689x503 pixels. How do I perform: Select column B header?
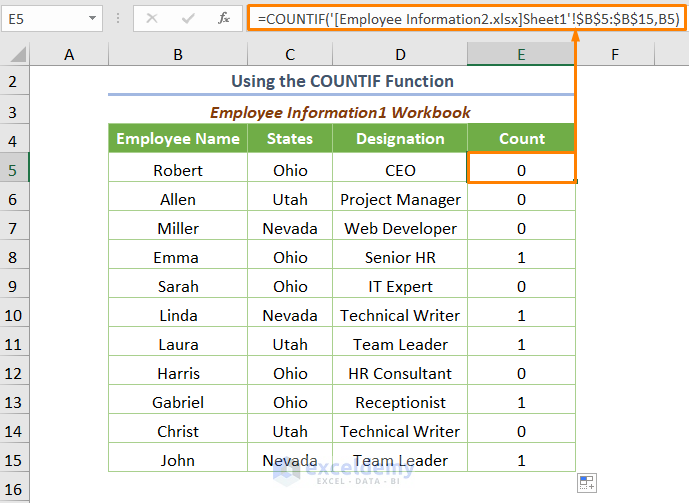coord(178,55)
